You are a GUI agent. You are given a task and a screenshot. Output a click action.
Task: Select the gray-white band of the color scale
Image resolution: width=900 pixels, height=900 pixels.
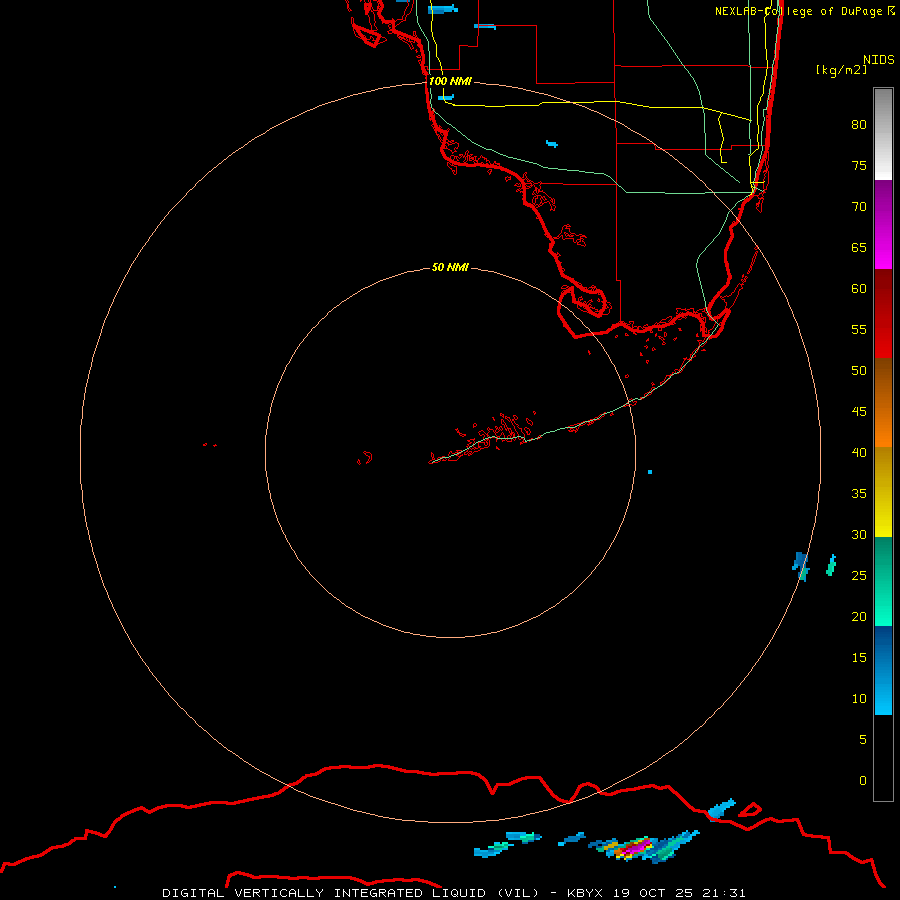[883, 134]
